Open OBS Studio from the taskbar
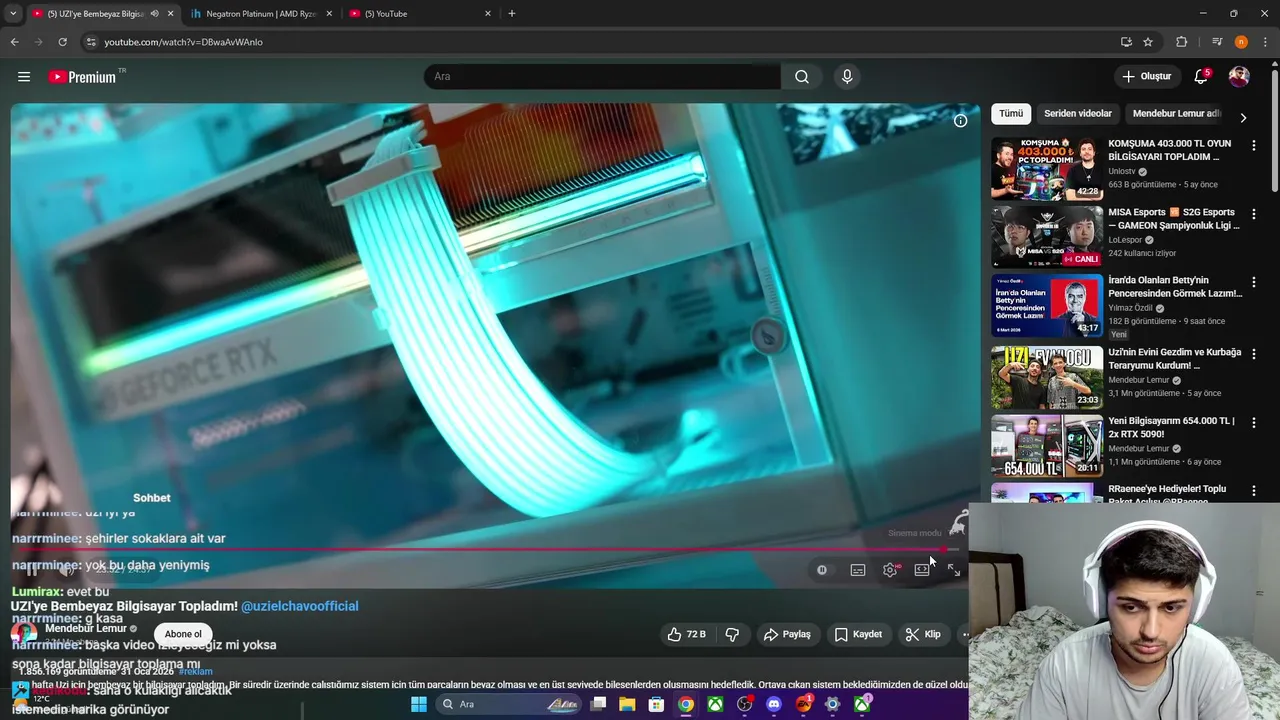The image size is (1280, 720). 745,705
